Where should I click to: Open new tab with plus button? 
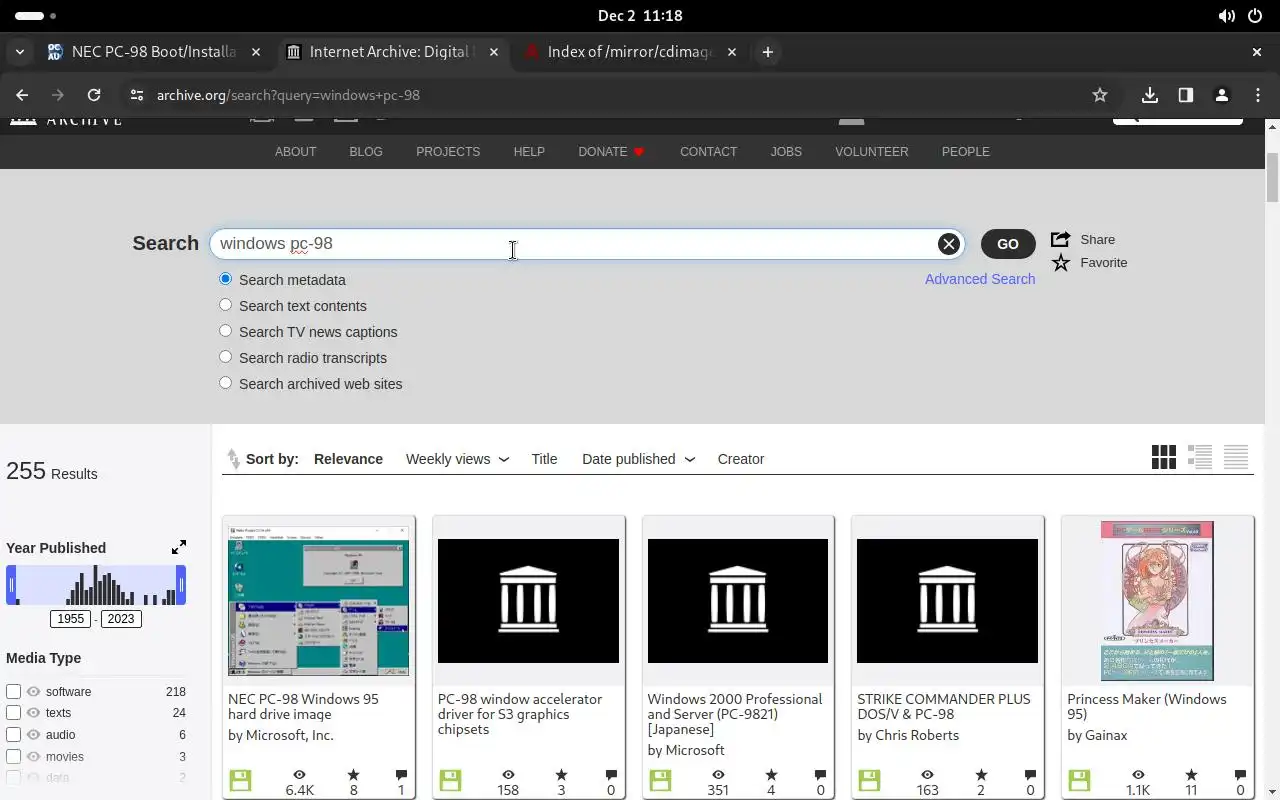767,52
